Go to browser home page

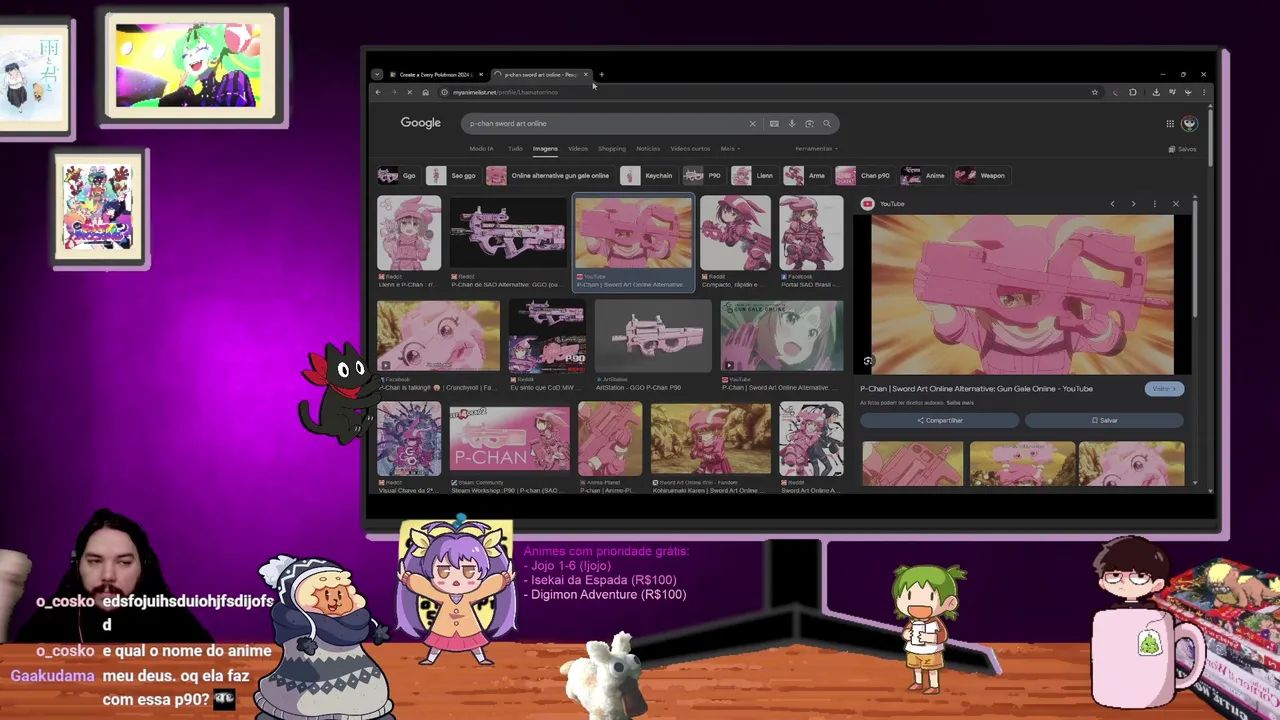click(425, 92)
